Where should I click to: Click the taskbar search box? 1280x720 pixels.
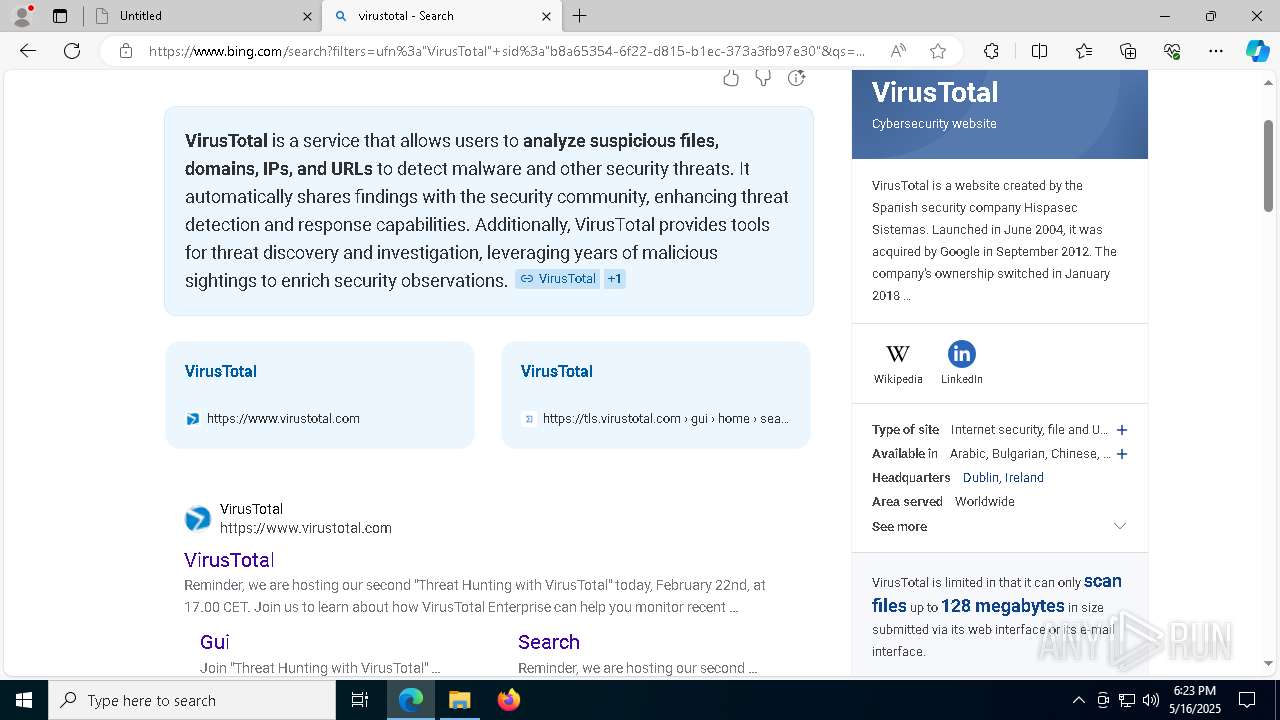pos(192,700)
